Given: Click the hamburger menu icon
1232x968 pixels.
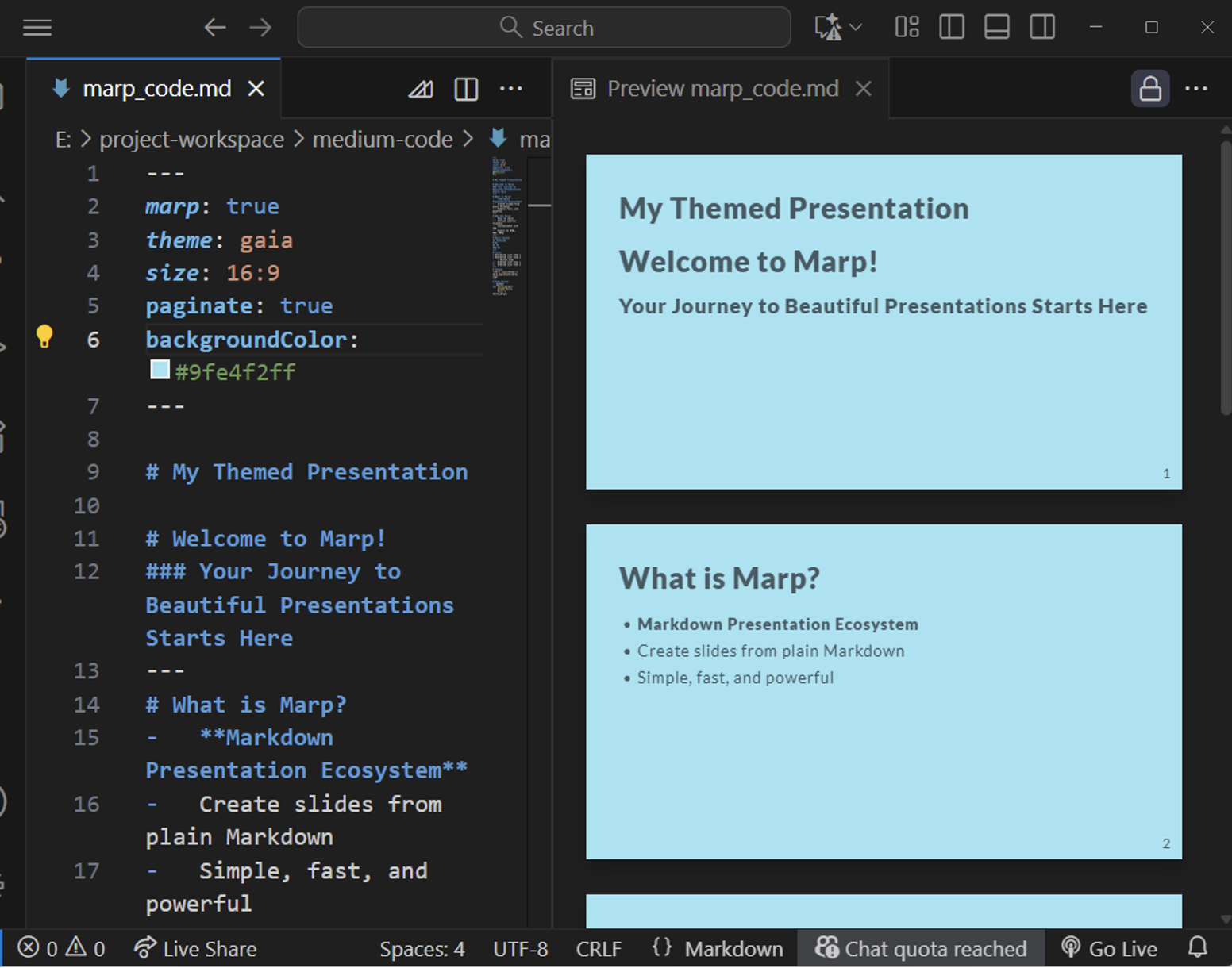Looking at the screenshot, I should [x=37, y=28].
